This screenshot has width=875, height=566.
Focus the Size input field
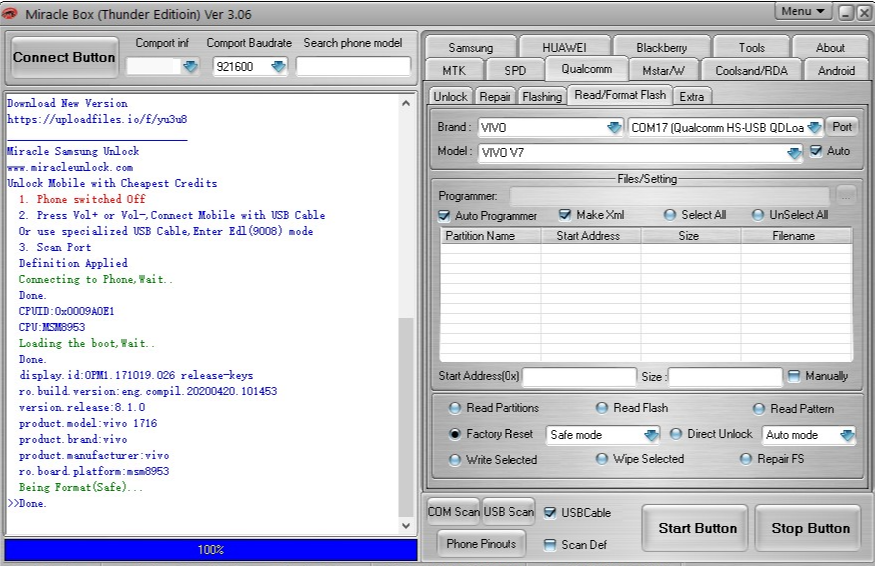coord(725,377)
